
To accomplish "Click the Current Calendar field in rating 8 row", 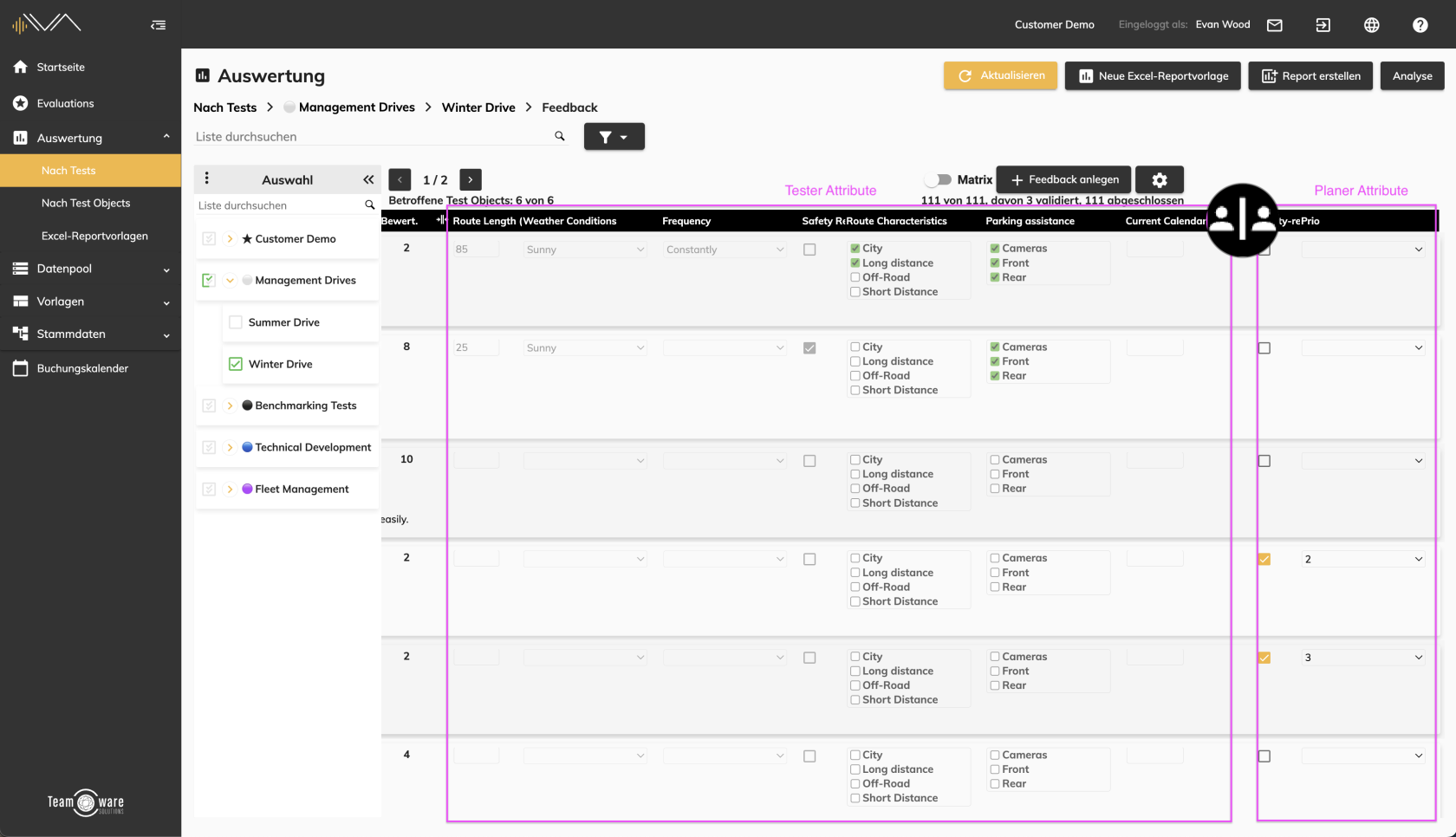I will pyautogui.click(x=1154, y=347).
